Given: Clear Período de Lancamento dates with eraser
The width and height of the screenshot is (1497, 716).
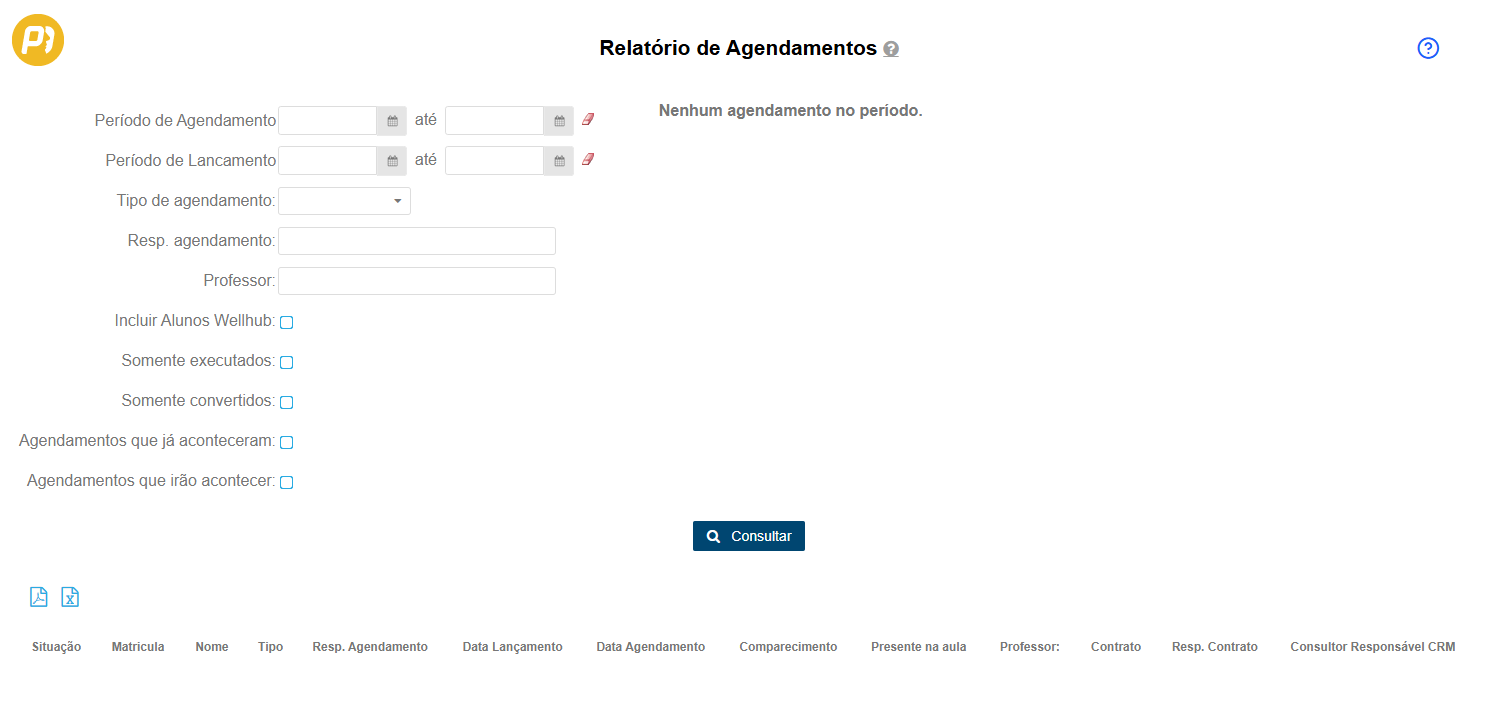Looking at the screenshot, I should coord(588,160).
